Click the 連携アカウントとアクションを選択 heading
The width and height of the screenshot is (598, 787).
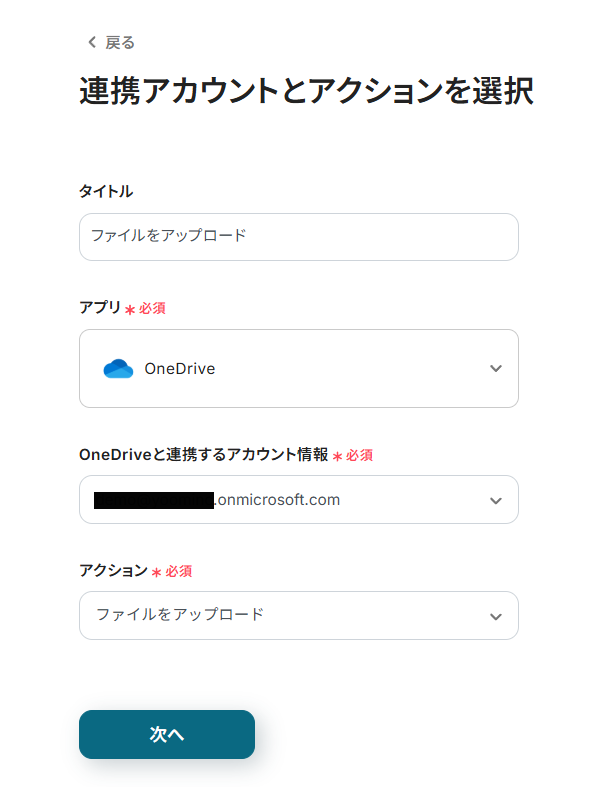pyautogui.click(x=306, y=91)
